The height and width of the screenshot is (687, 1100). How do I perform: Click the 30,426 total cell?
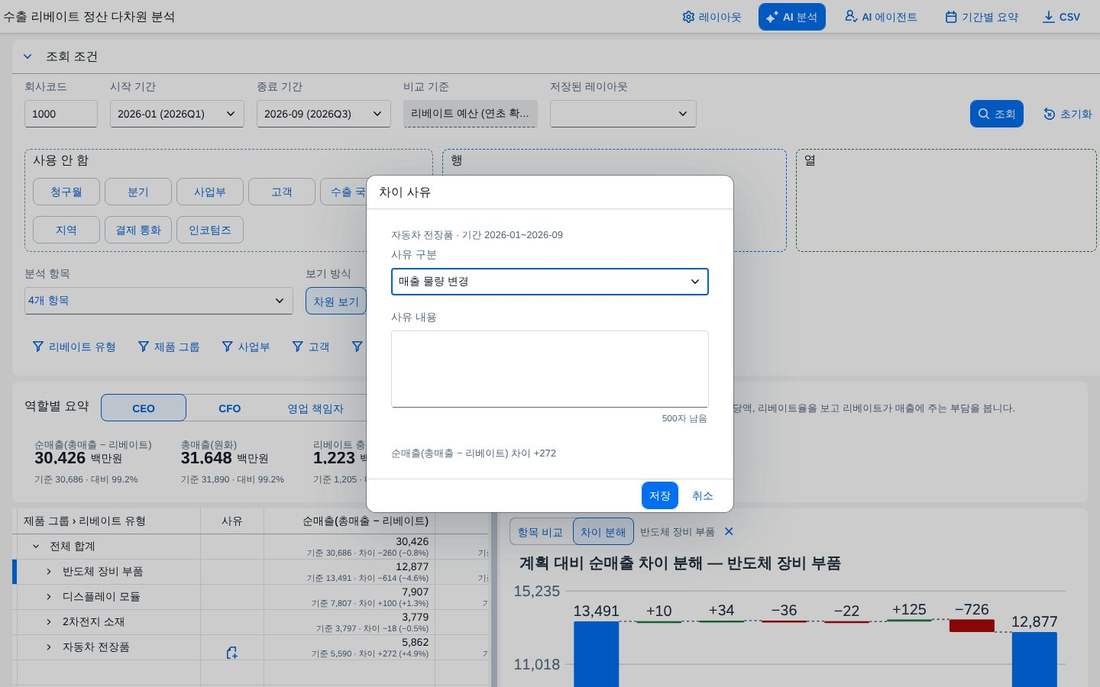click(x=349, y=547)
